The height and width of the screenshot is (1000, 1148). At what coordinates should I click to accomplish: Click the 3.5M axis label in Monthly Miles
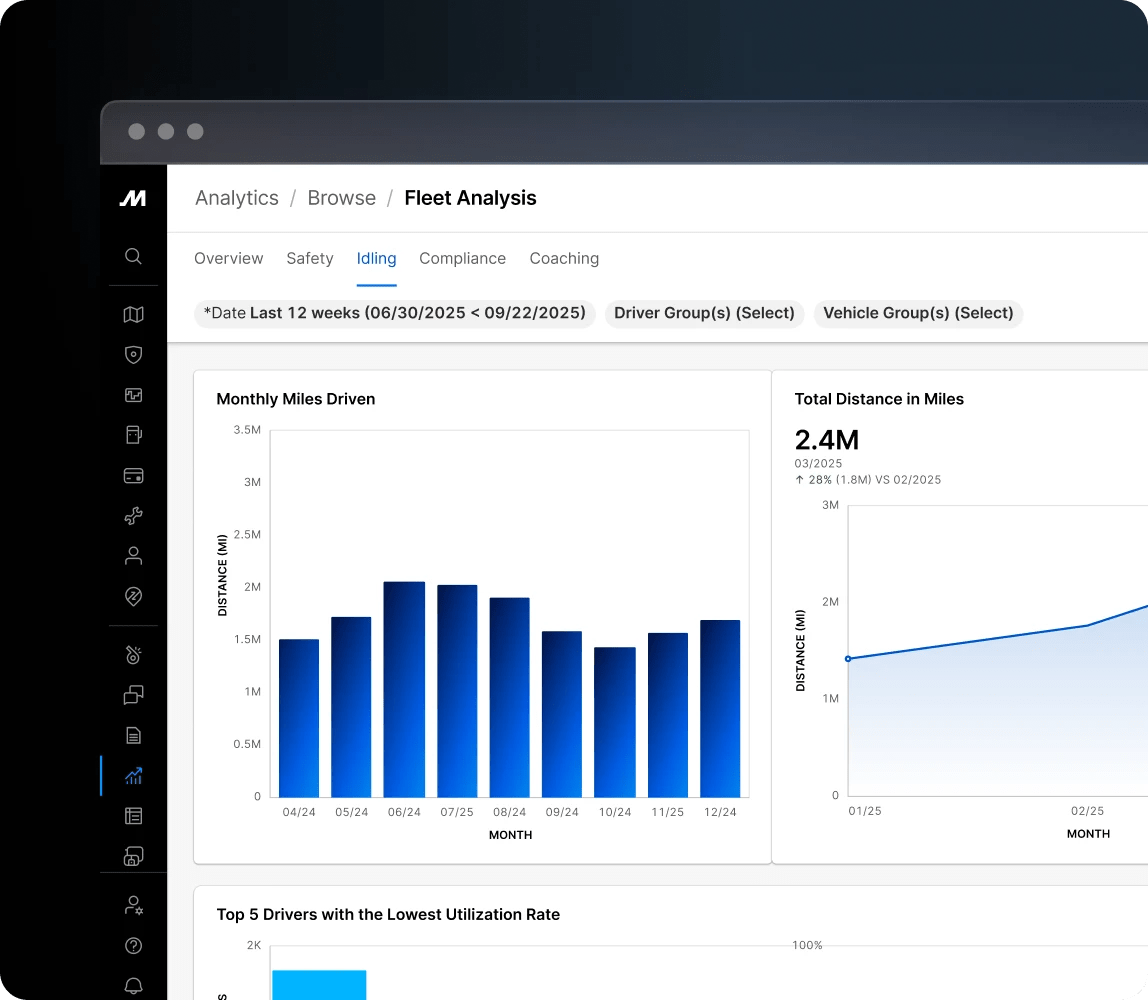click(x=247, y=430)
